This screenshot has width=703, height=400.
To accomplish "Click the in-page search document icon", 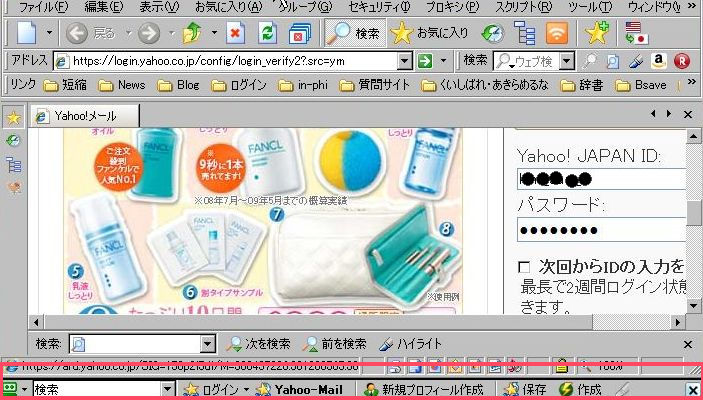I will click(613, 61).
